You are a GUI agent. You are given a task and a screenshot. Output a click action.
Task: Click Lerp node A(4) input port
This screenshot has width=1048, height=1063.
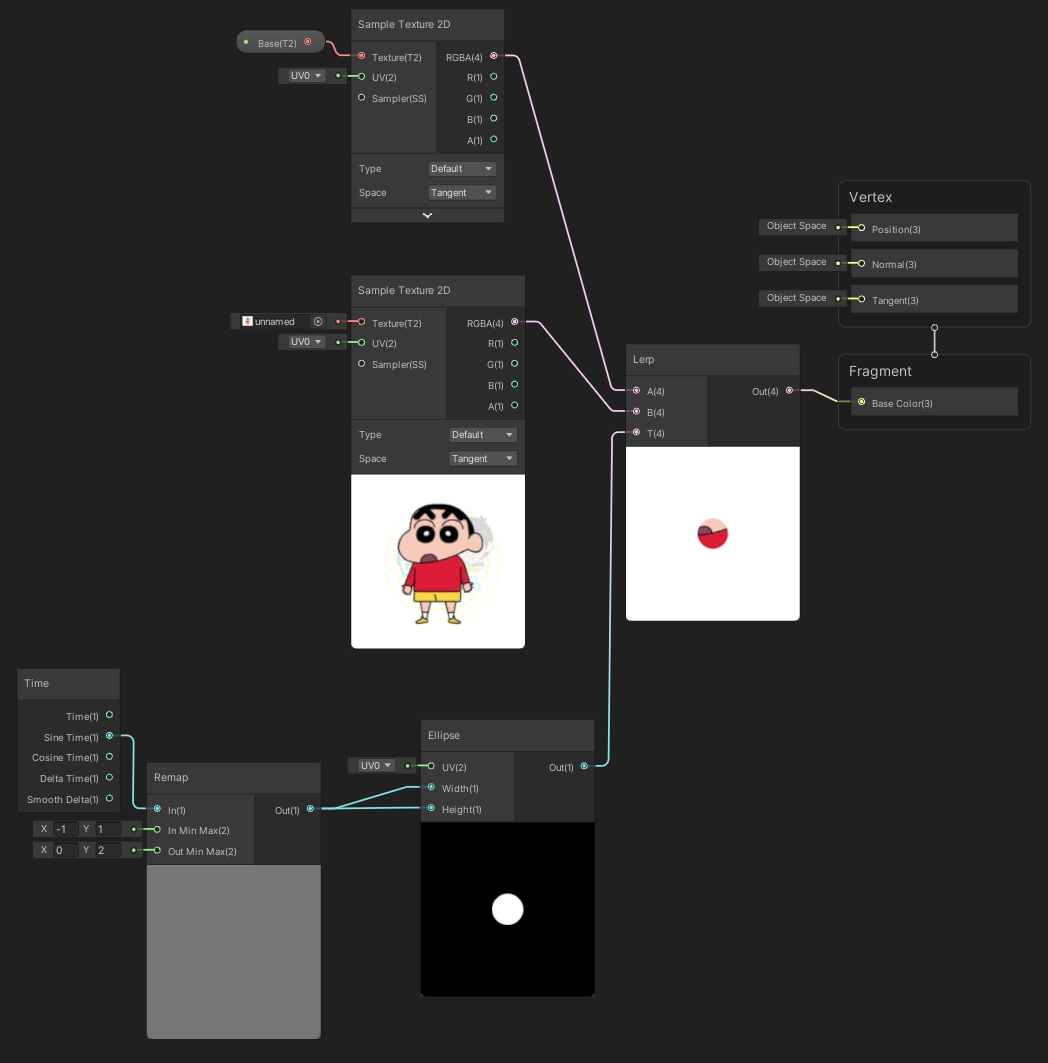[x=637, y=390]
